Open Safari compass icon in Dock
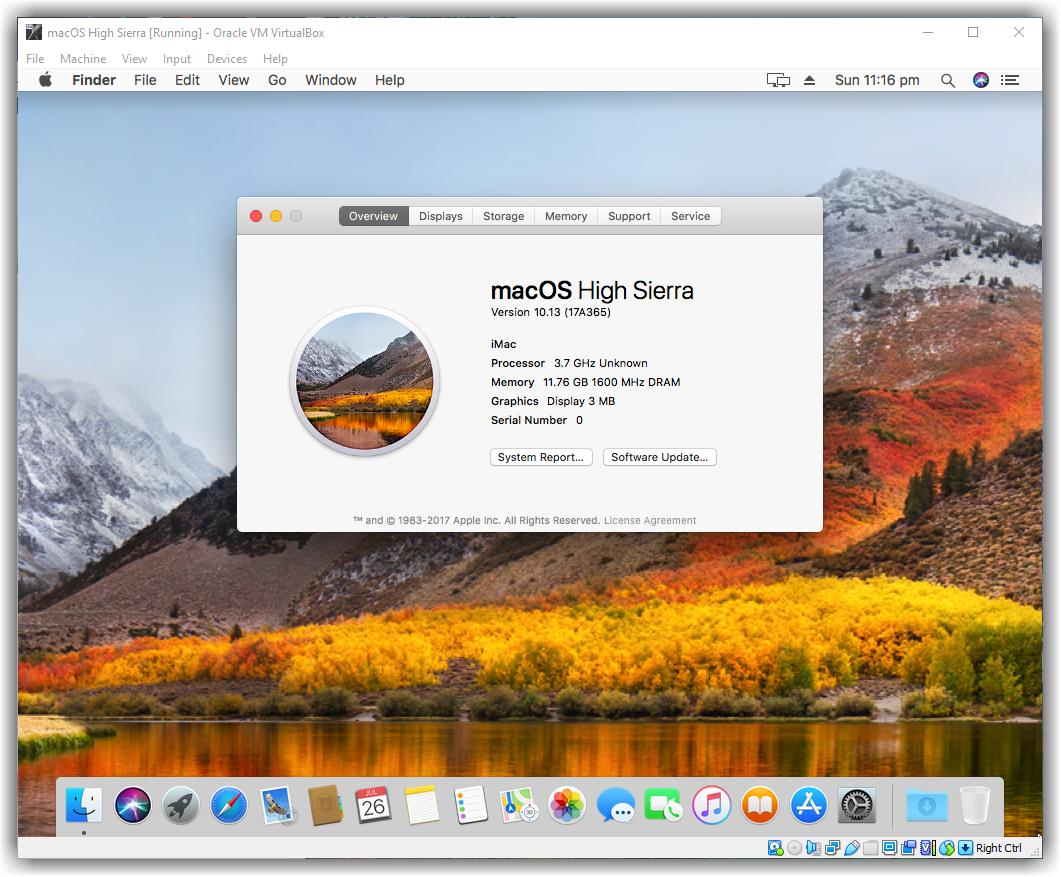This screenshot has height=877, width=1061. point(229,805)
